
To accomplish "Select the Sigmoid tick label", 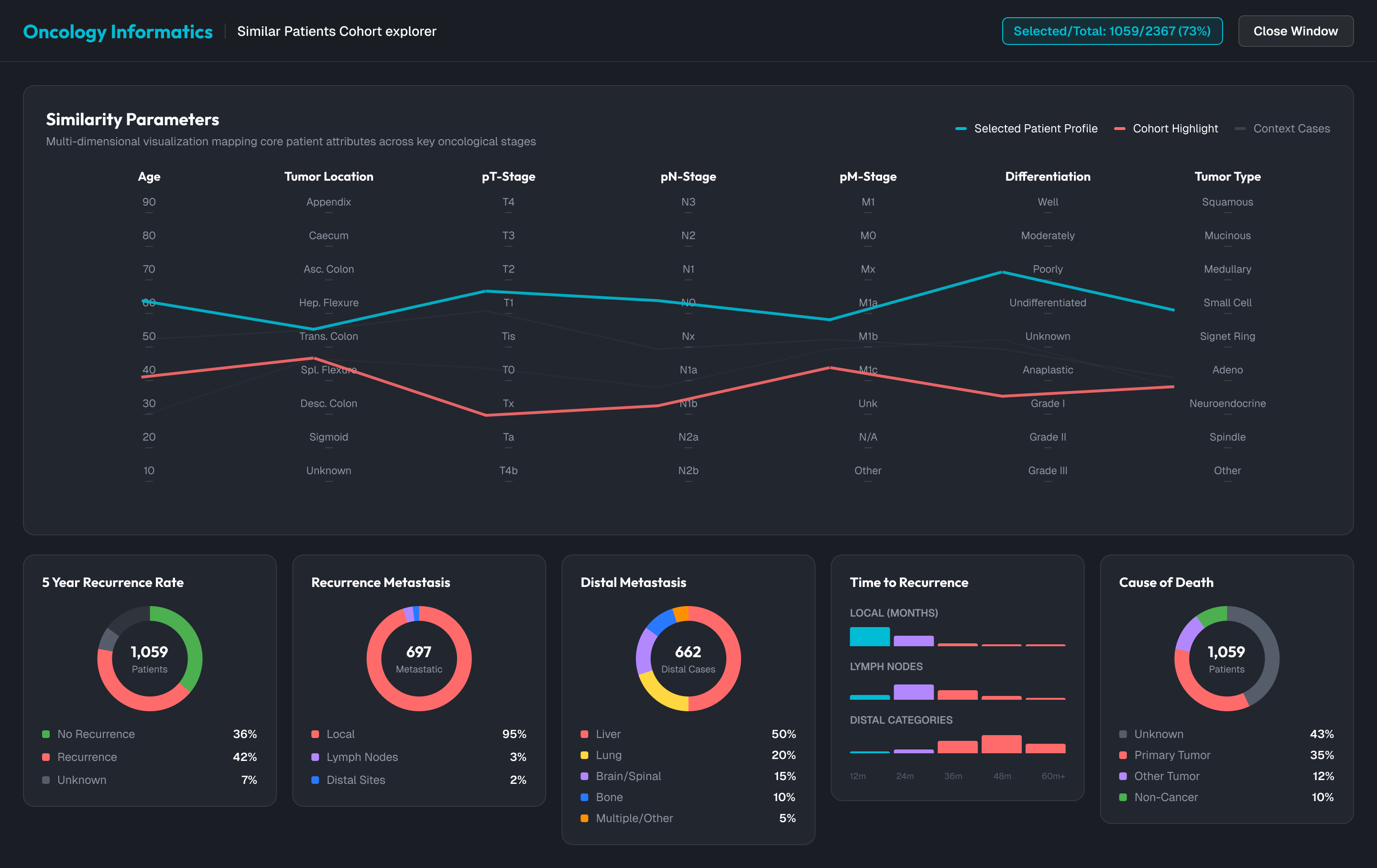I will 329,437.
